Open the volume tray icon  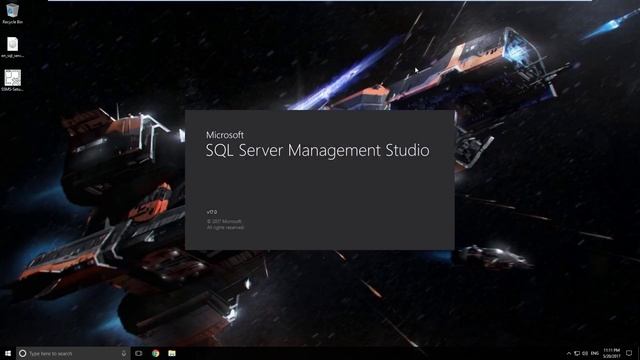(x=585, y=353)
